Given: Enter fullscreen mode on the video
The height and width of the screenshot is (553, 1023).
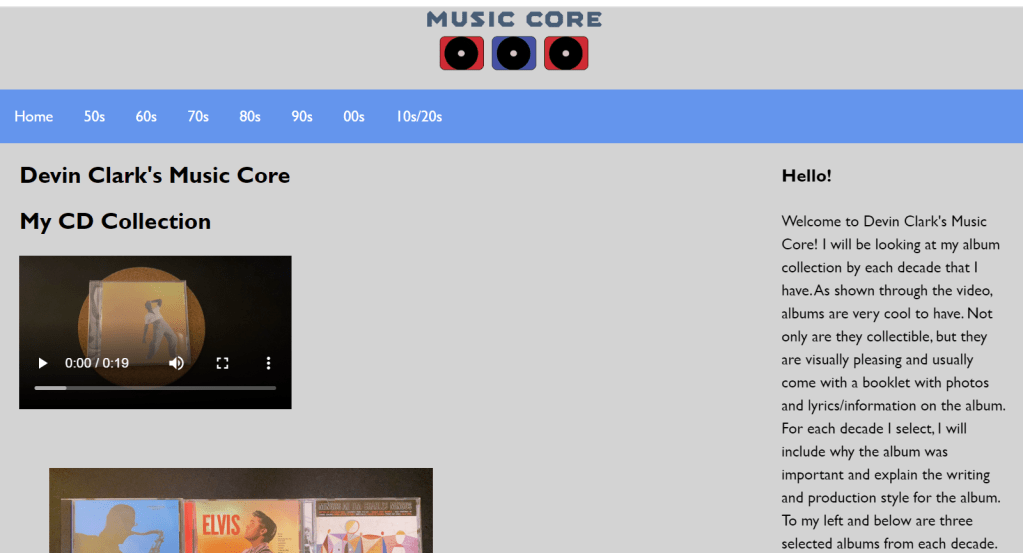Looking at the screenshot, I should pos(223,363).
